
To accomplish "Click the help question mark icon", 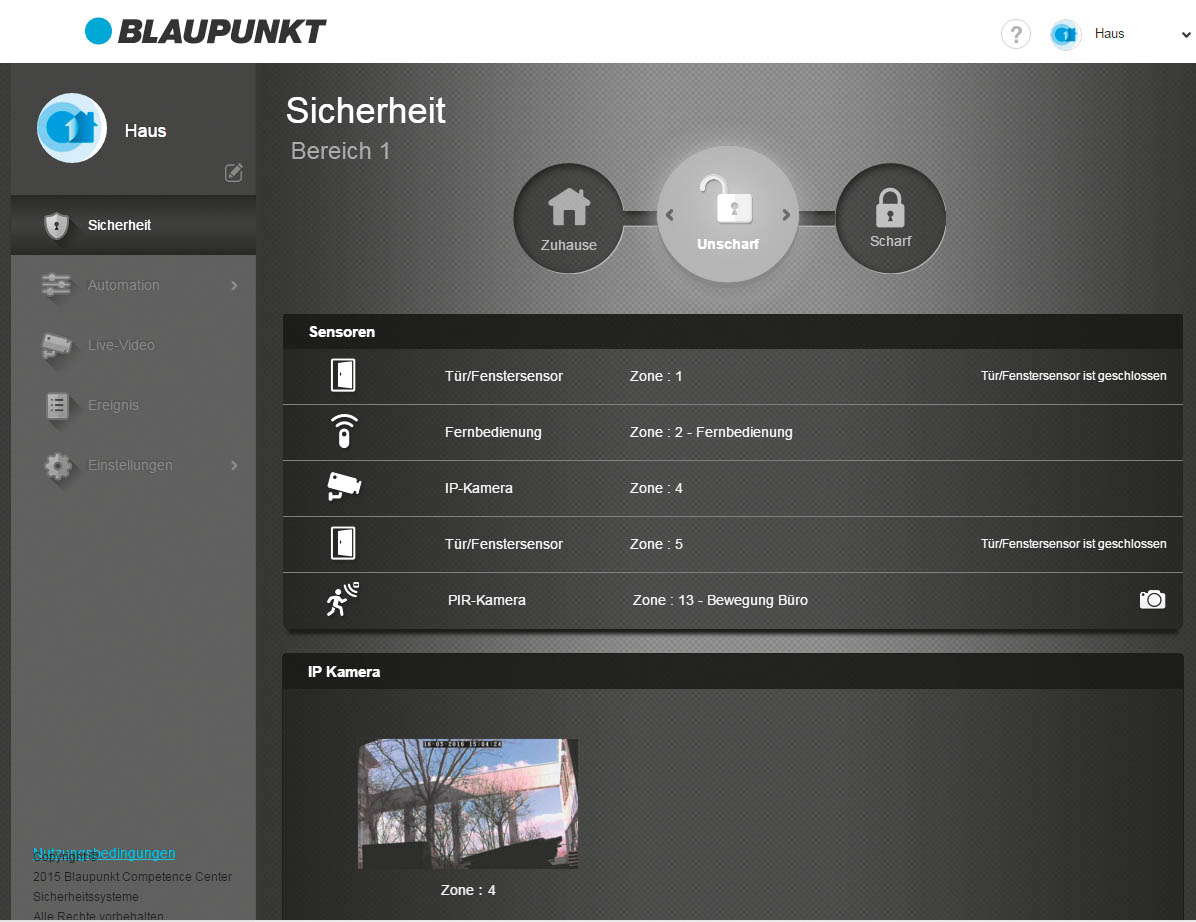I will coord(1015,35).
